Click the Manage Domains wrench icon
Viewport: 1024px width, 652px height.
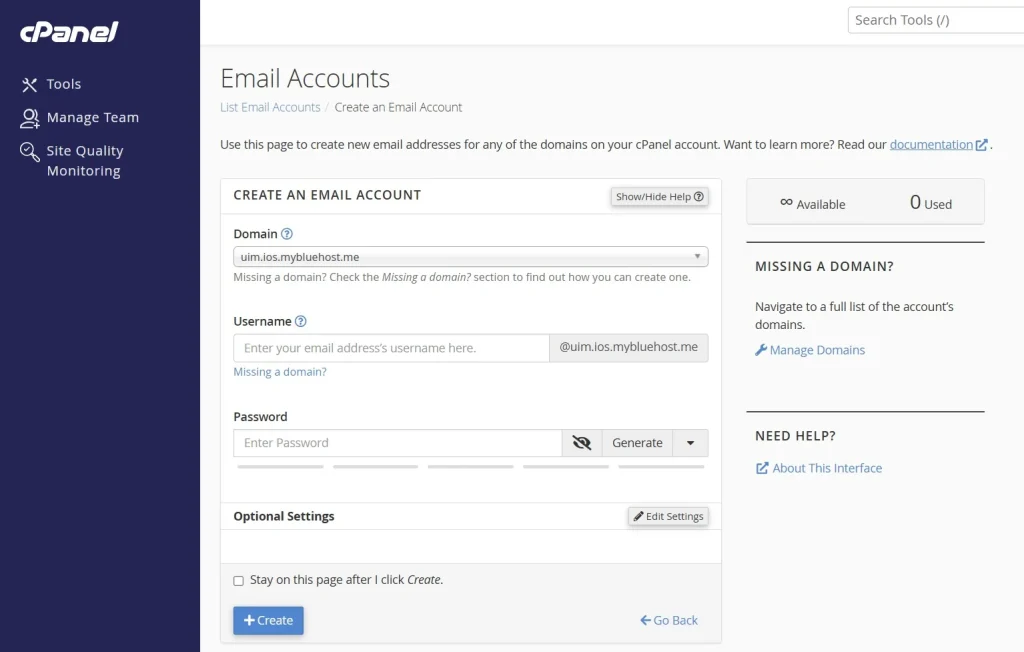coord(761,350)
